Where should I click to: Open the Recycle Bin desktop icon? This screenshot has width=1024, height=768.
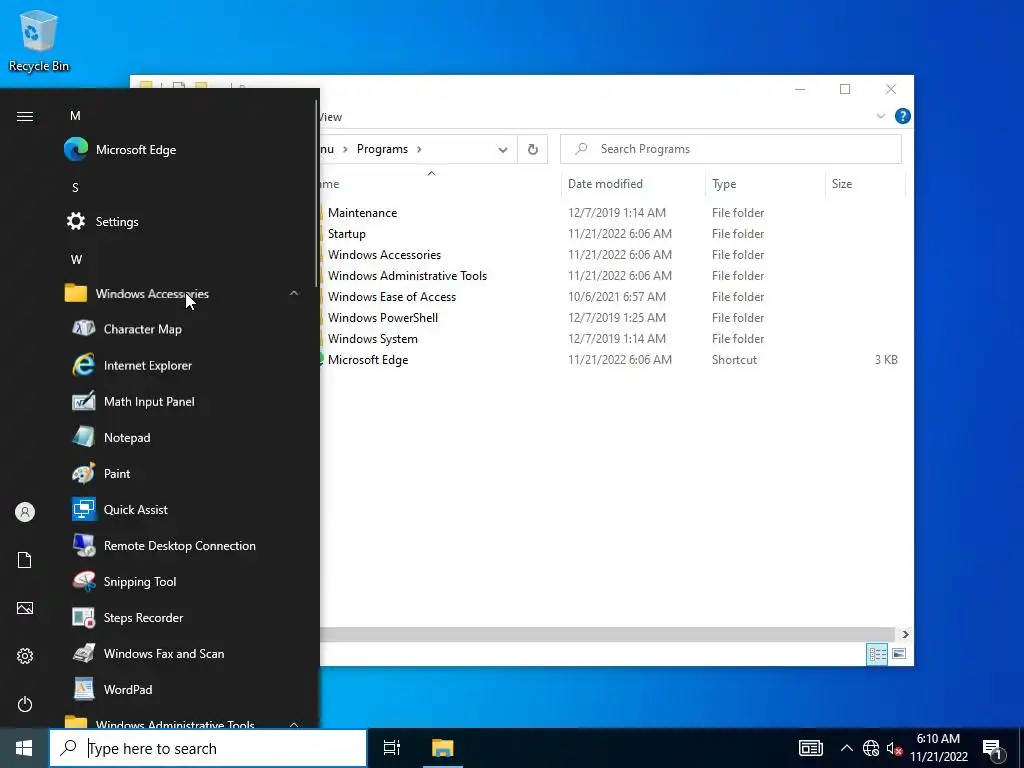click(x=39, y=40)
